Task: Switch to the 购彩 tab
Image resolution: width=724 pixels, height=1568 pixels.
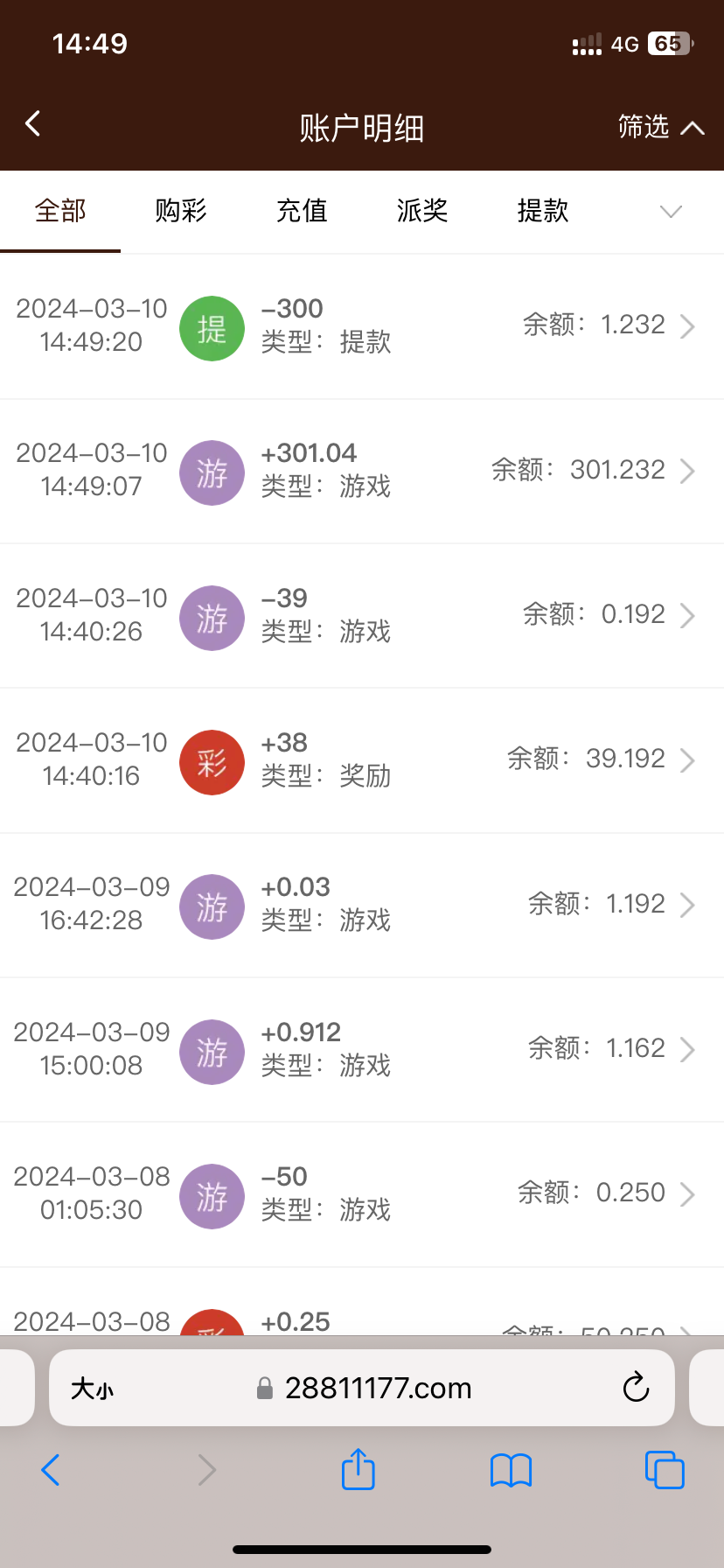Action: tap(181, 211)
